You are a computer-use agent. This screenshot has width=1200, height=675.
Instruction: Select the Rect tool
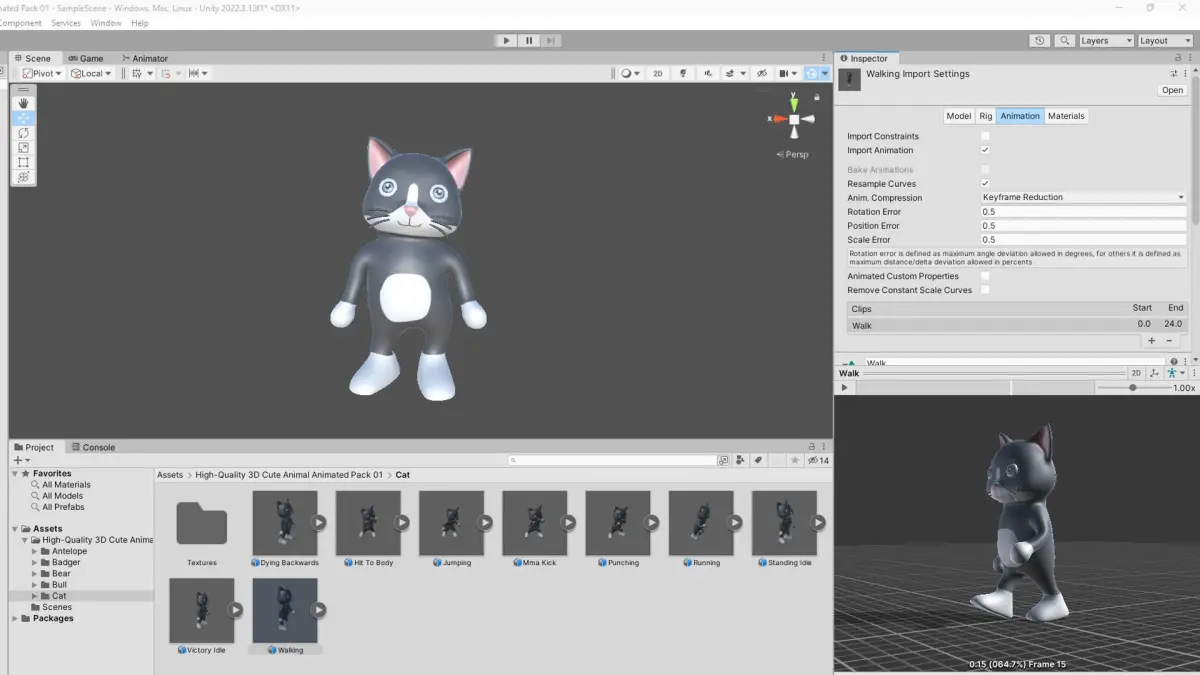click(x=24, y=162)
